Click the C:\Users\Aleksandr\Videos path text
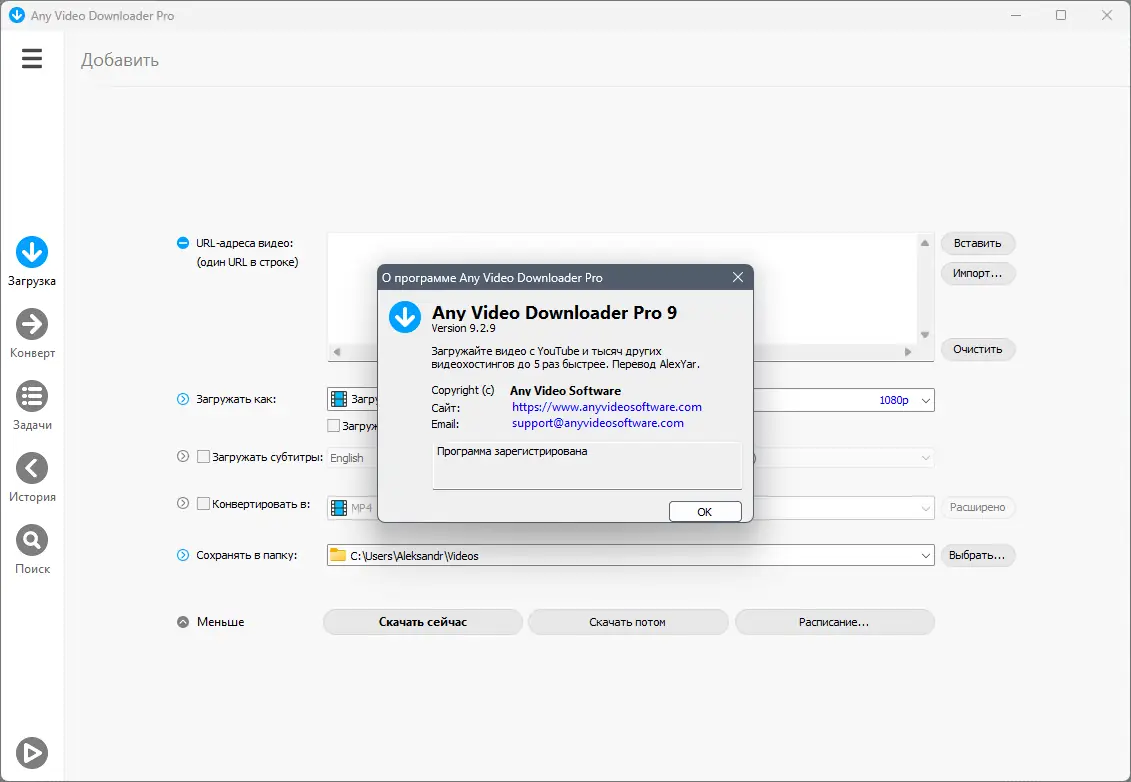 pyautogui.click(x=414, y=555)
